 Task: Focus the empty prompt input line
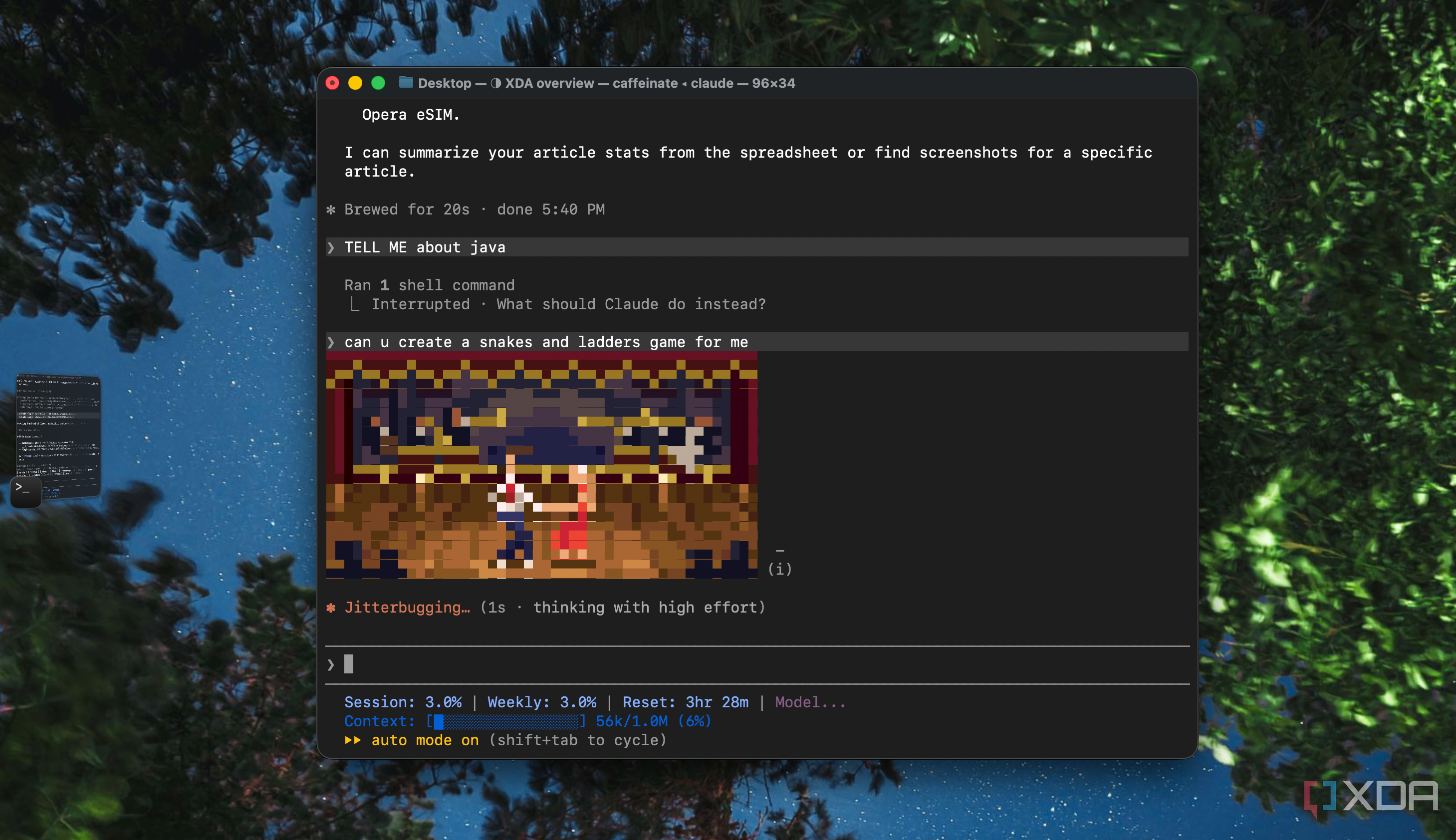(757, 664)
